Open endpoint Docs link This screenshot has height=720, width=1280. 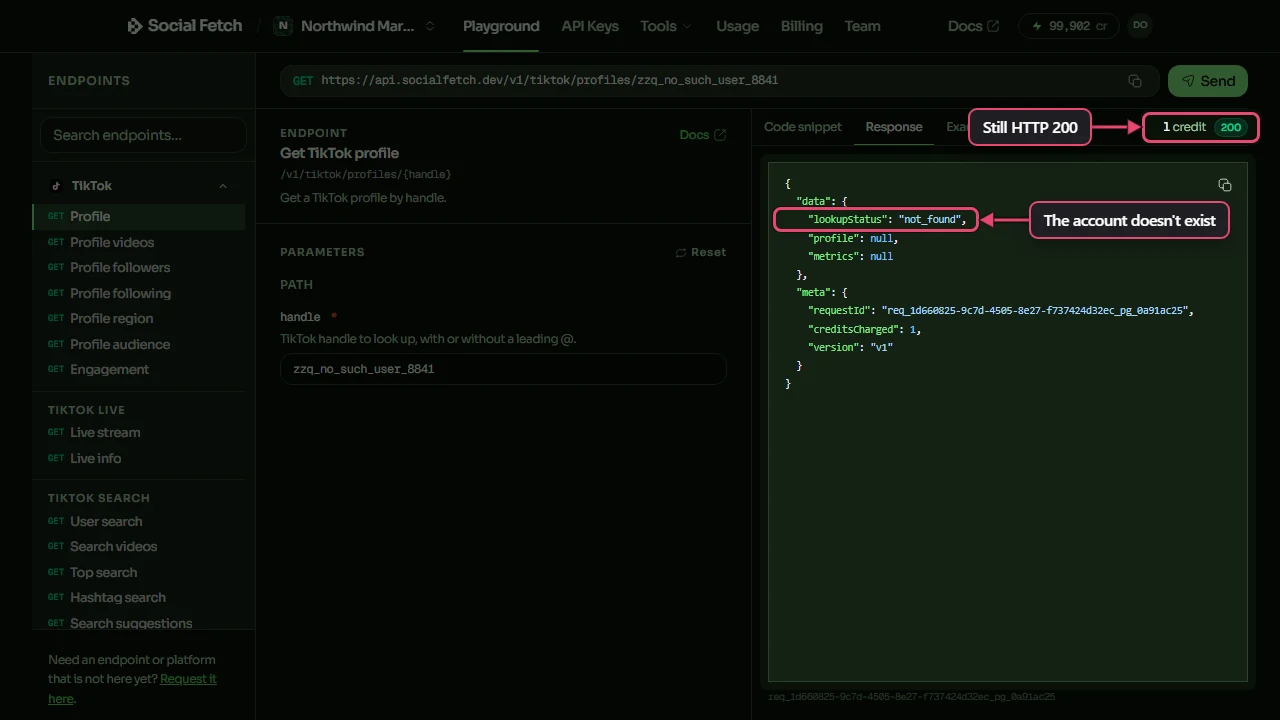[x=703, y=135]
